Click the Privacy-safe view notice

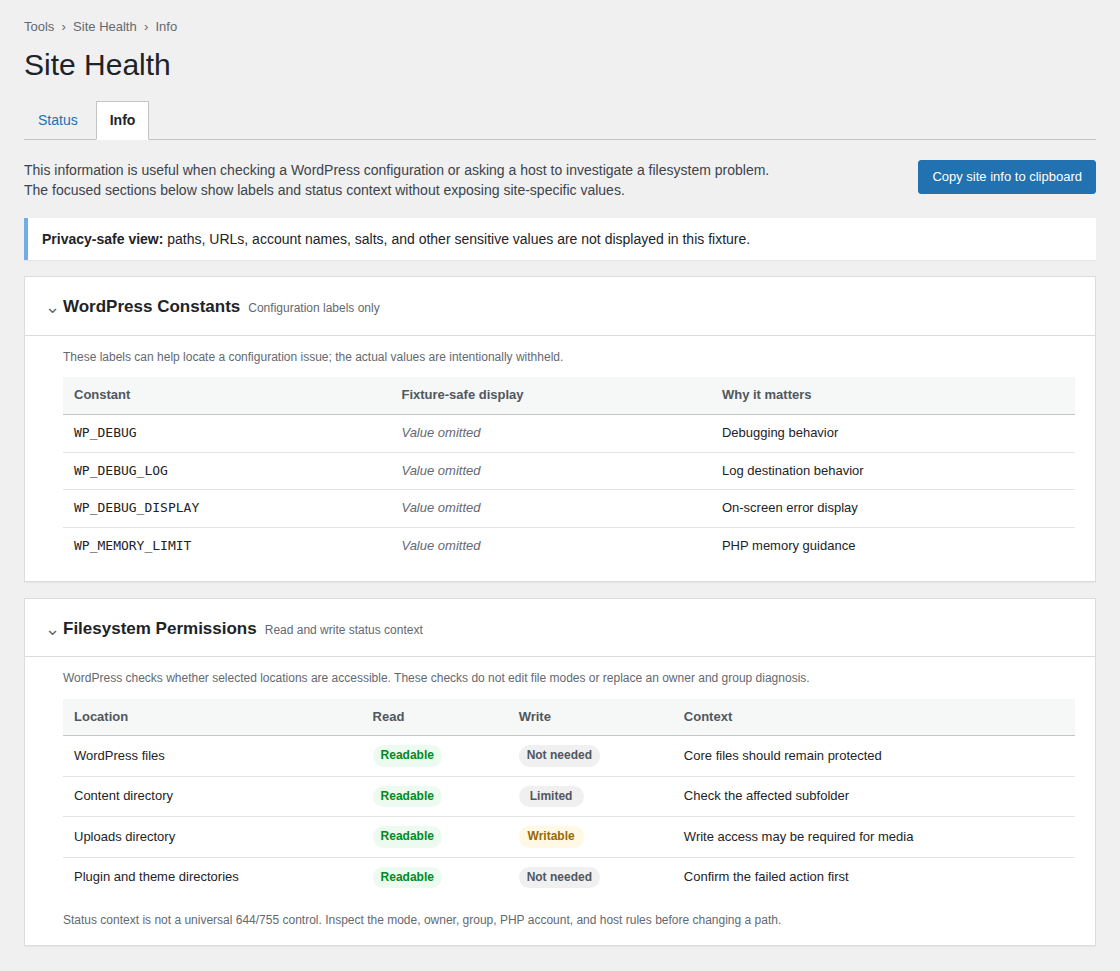pos(560,239)
